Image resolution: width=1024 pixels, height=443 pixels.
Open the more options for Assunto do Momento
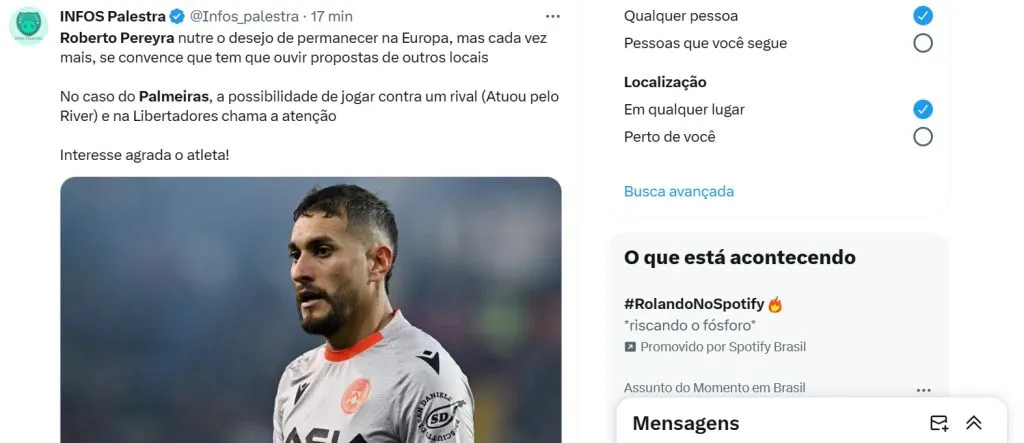pyautogui.click(x=923, y=390)
